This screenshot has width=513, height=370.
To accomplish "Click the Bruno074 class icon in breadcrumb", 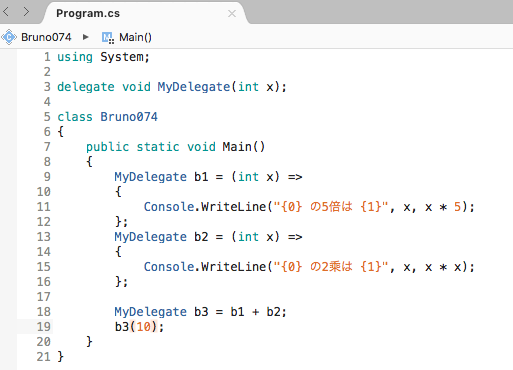I will coord(9,37).
